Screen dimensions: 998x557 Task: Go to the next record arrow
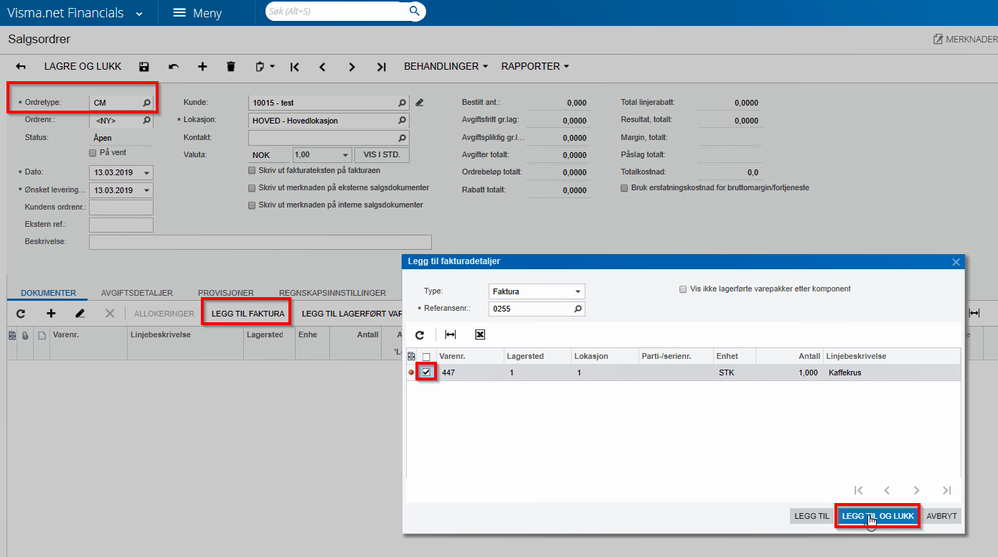pyautogui.click(x=351, y=67)
